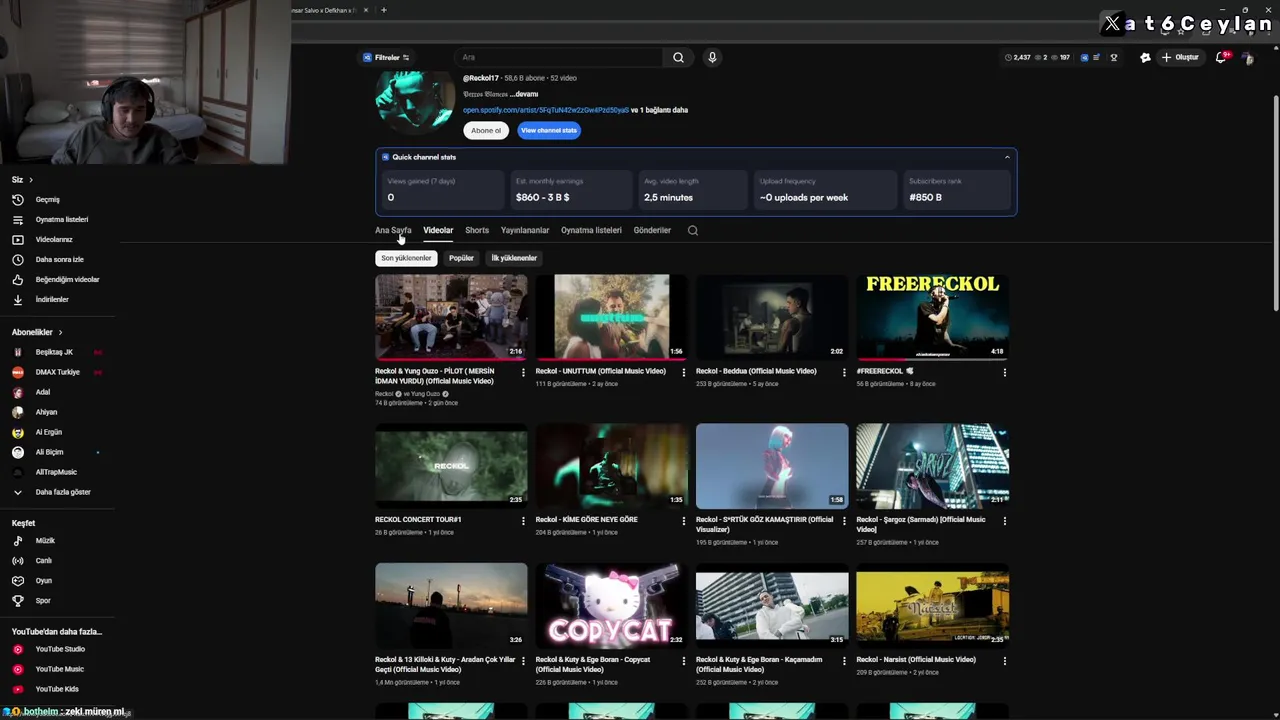Switch to Shorts tab
1280x720 pixels.
pyautogui.click(x=477, y=230)
